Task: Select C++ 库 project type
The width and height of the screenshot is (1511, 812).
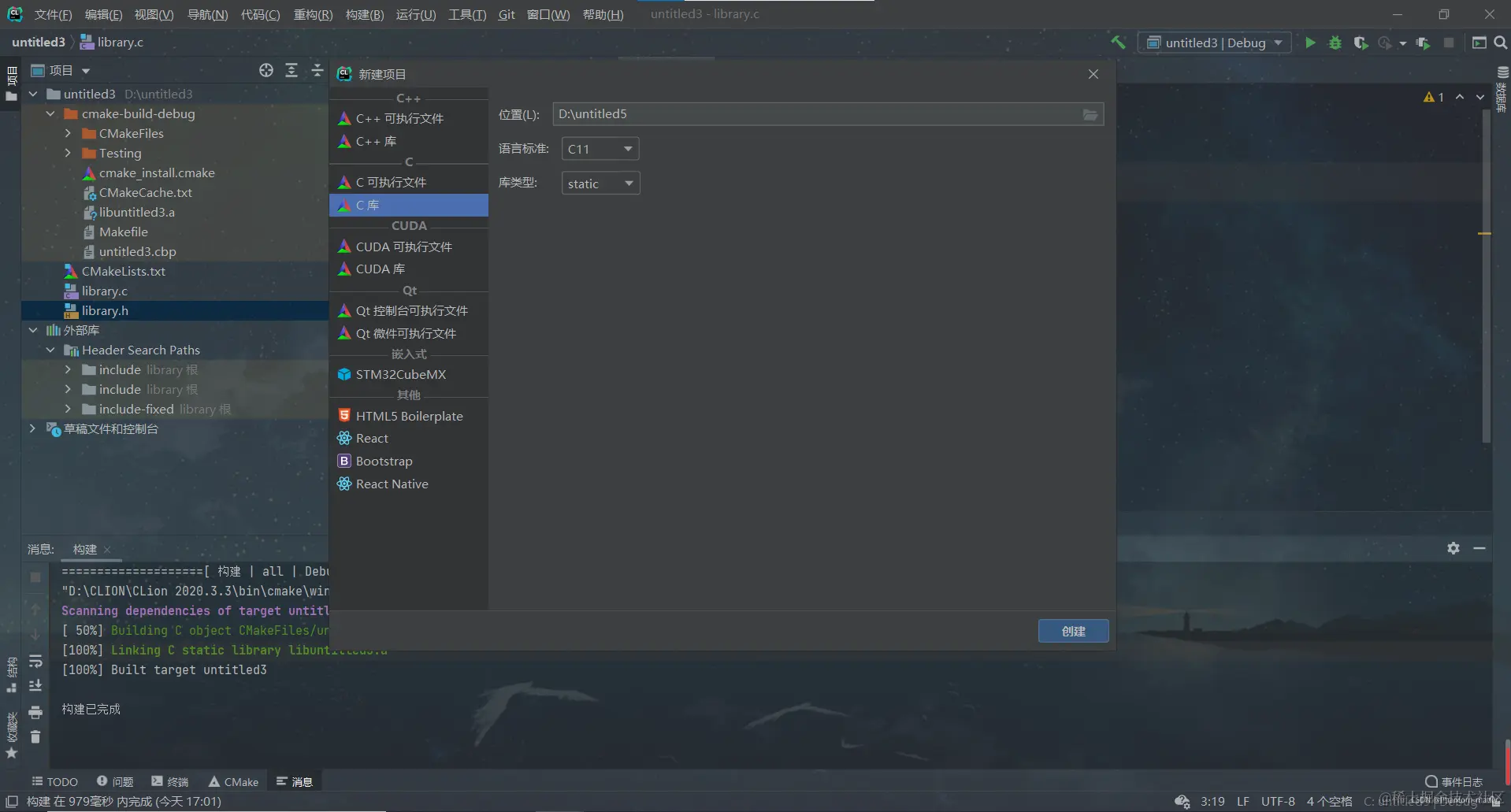Action: point(409,141)
